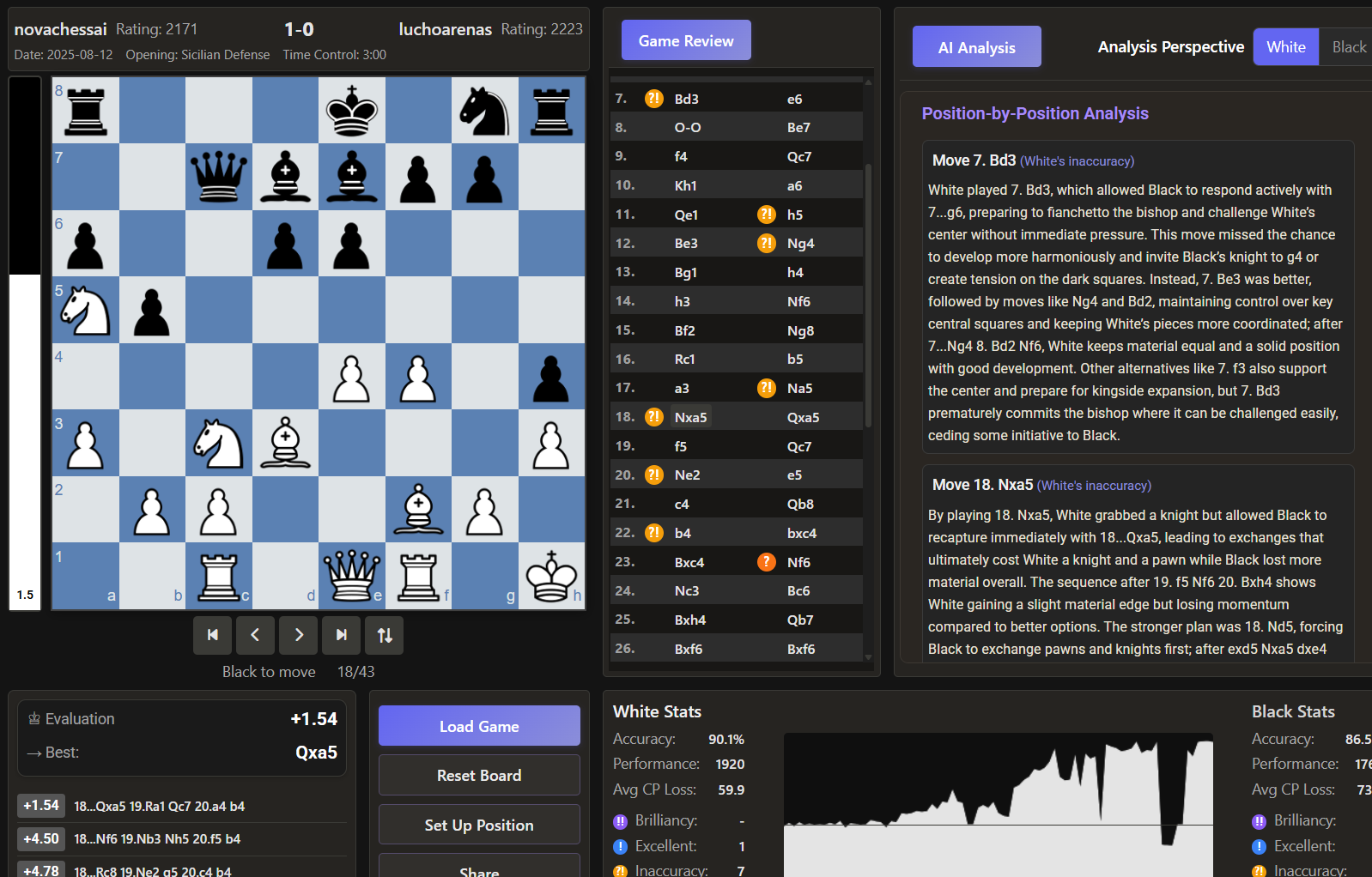Switch analysis perspective to Black

1348,47
